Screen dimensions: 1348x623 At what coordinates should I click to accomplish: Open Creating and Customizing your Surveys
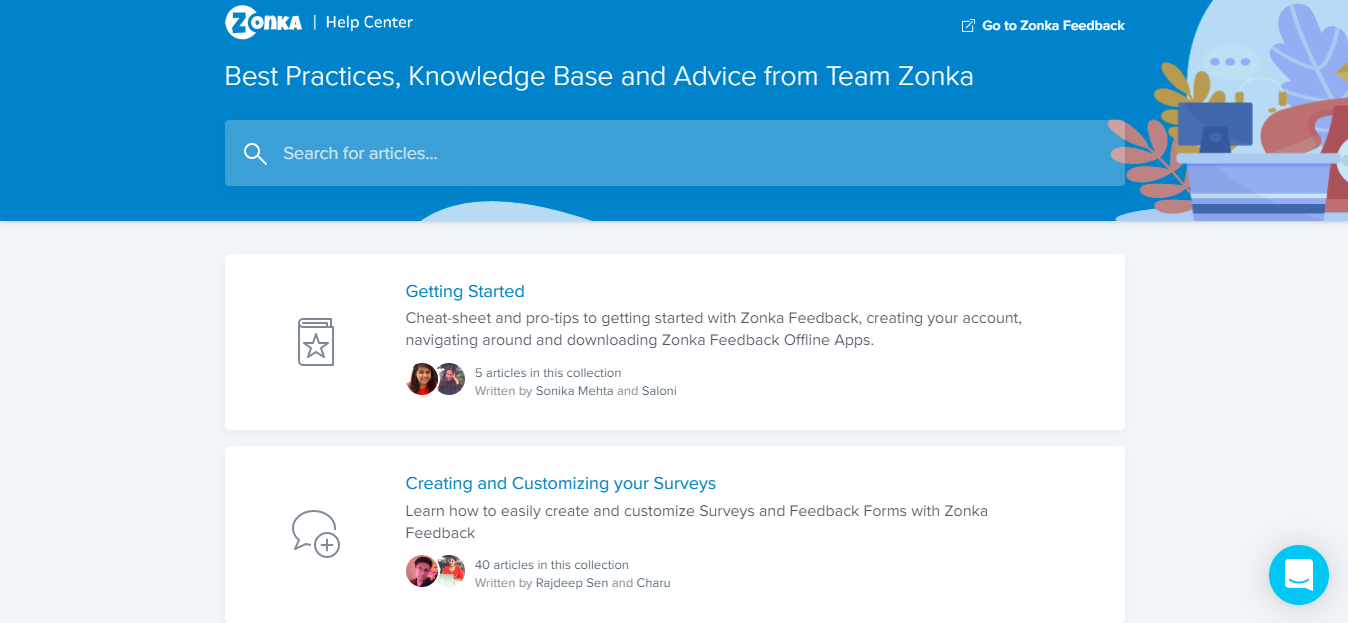561,484
